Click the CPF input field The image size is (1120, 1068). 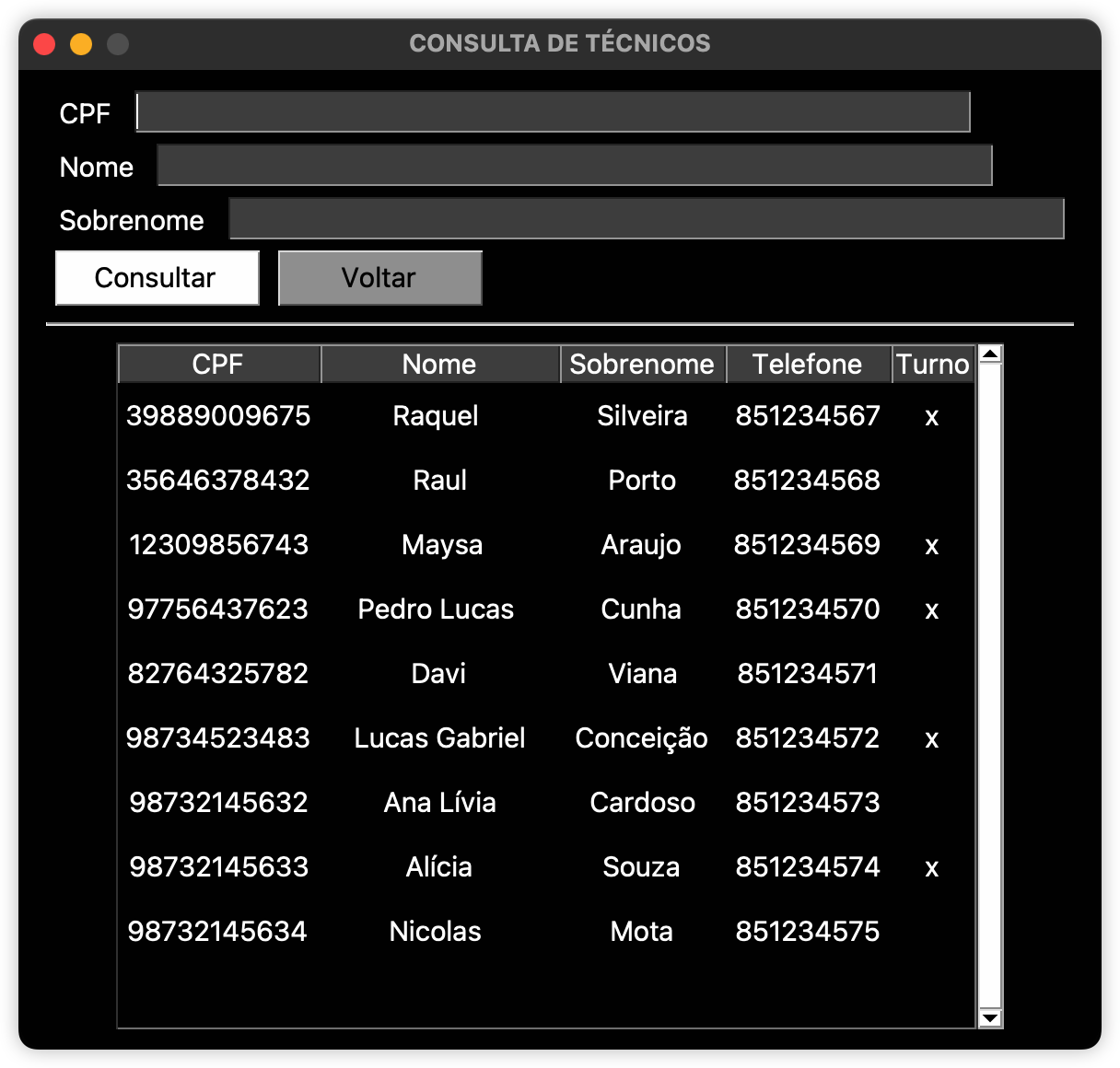pos(553,112)
